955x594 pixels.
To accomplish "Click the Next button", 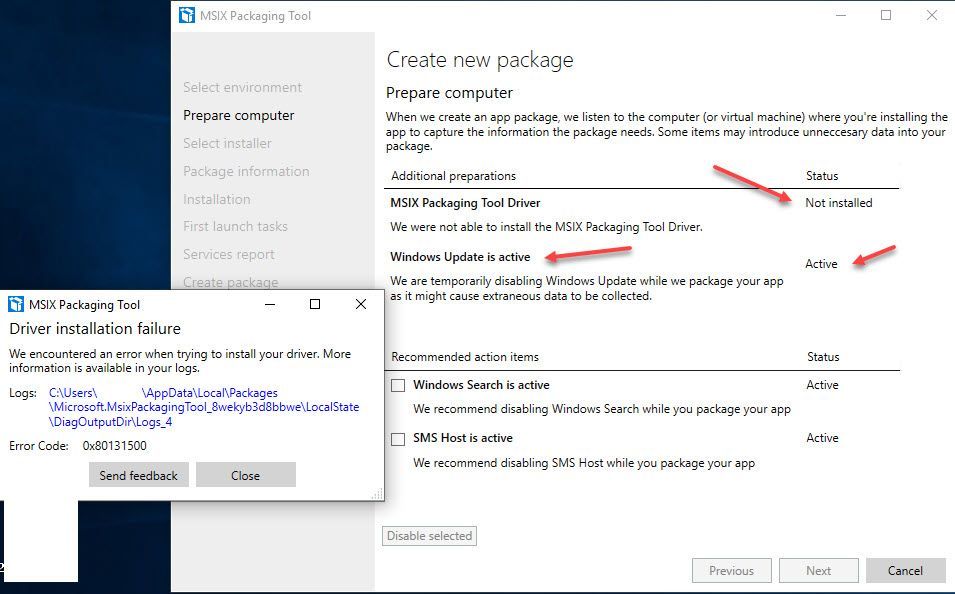I will [x=819, y=570].
